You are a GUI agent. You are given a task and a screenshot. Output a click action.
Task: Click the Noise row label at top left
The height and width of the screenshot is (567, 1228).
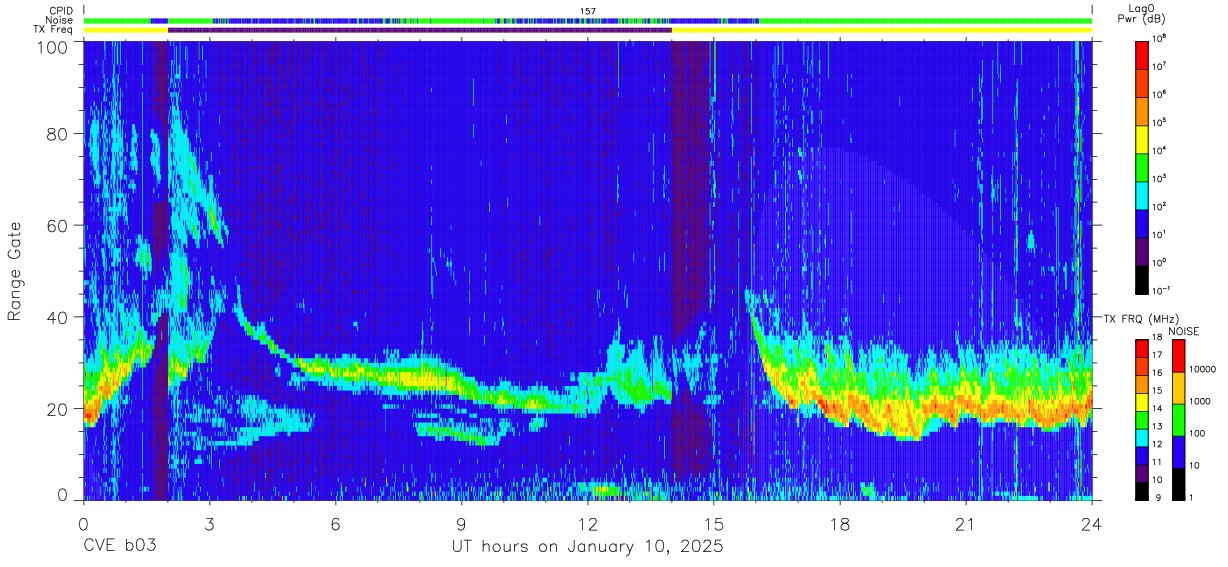point(60,20)
